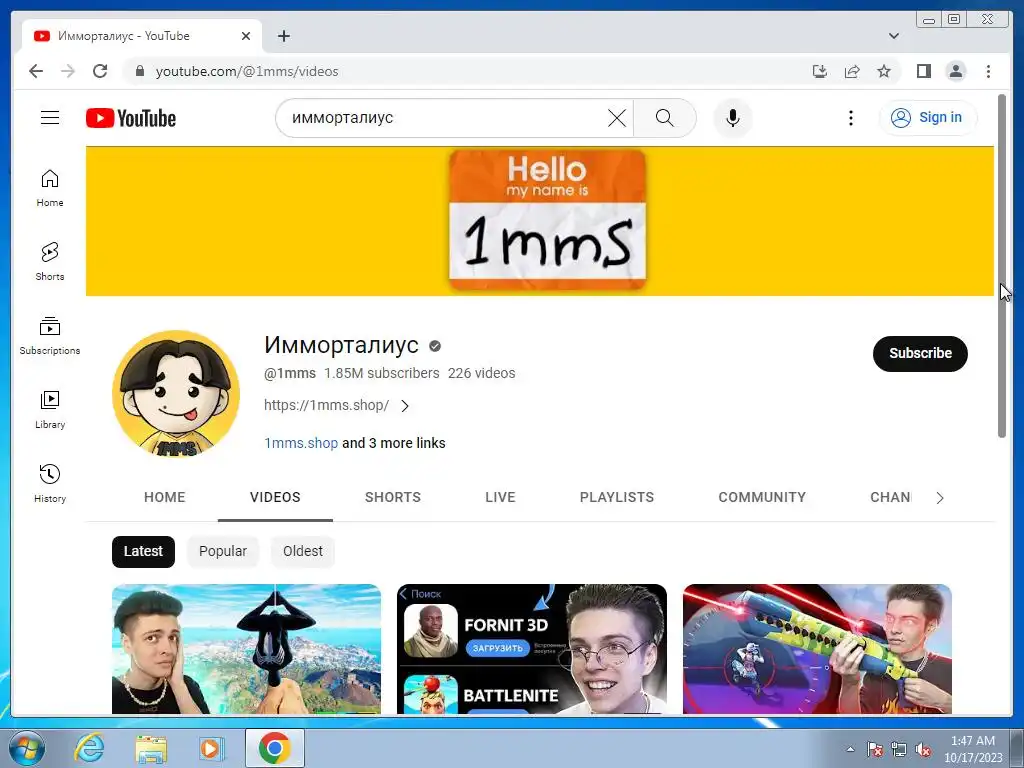1024x768 pixels.
Task: Select the Latest sort chip
Action: (143, 551)
